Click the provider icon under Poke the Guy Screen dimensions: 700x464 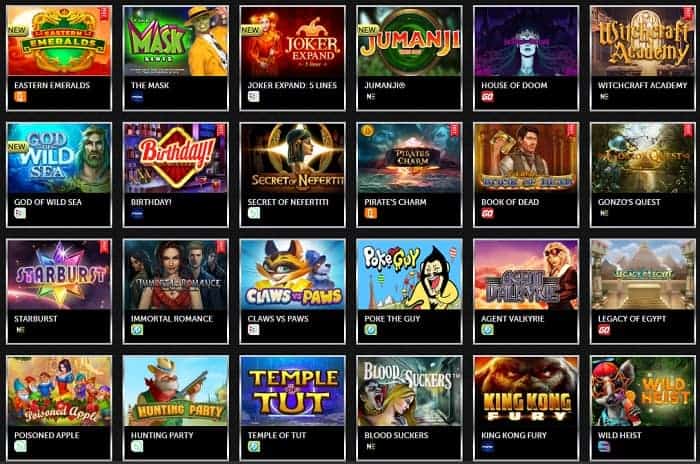[x=371, y=330]
